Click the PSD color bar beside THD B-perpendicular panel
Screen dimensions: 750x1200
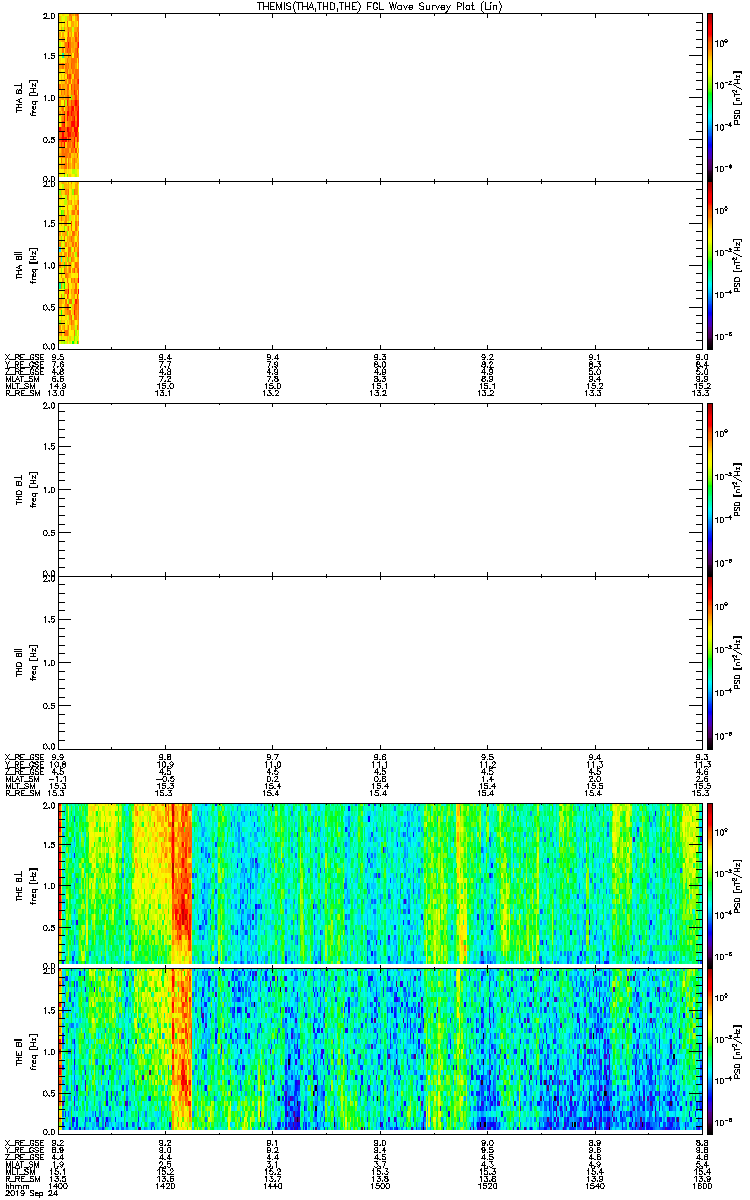[709, 490]
